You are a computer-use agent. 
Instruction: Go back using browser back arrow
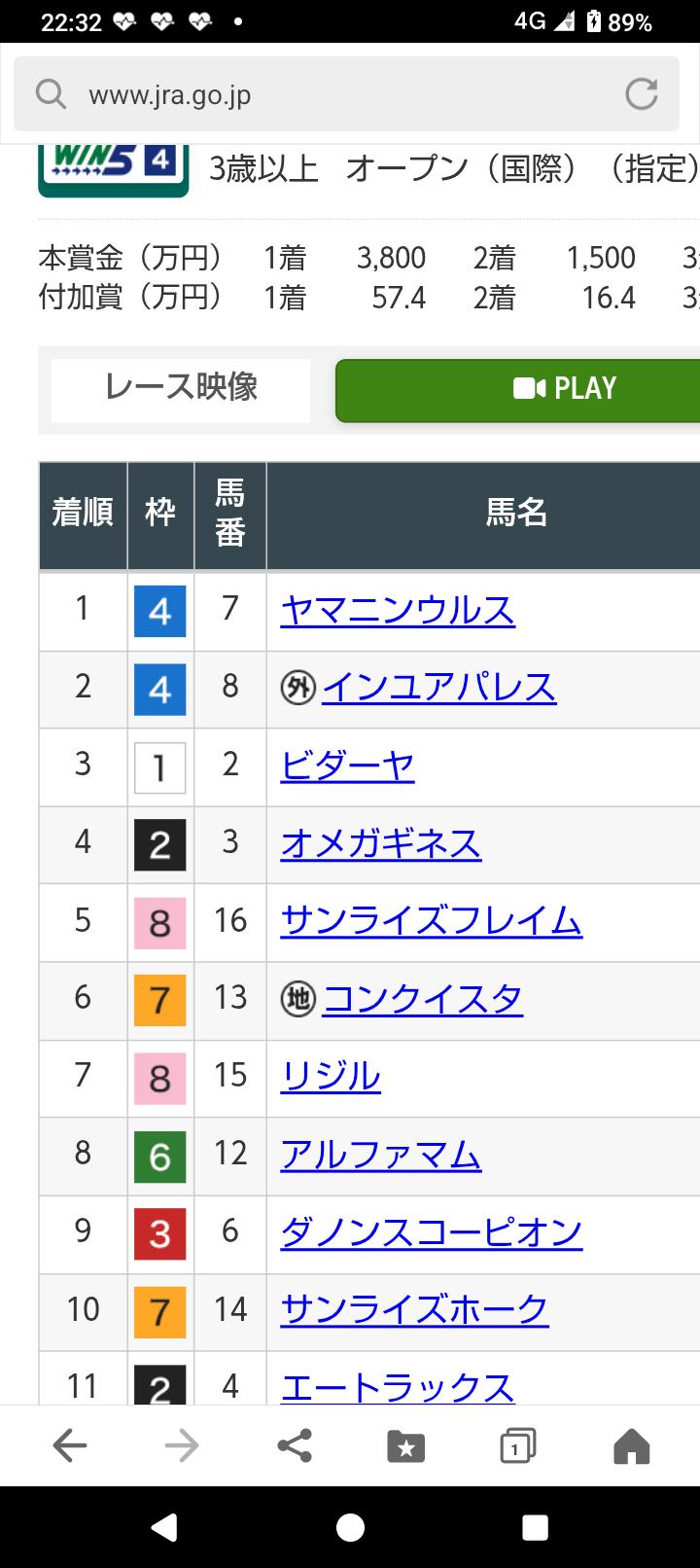pos(70,1446)
